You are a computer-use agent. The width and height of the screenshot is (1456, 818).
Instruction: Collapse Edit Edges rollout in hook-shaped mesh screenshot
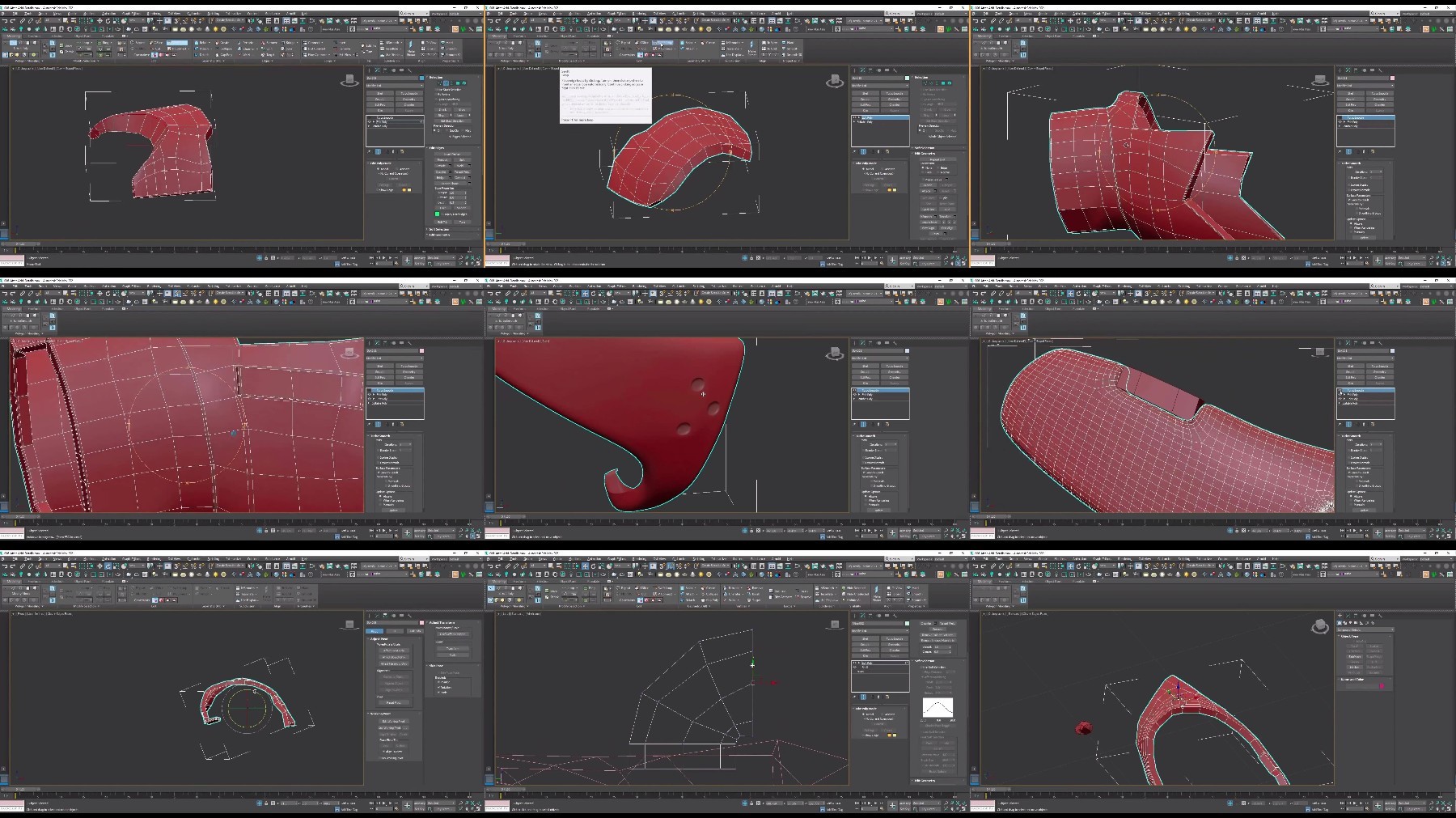click(452, 147)
